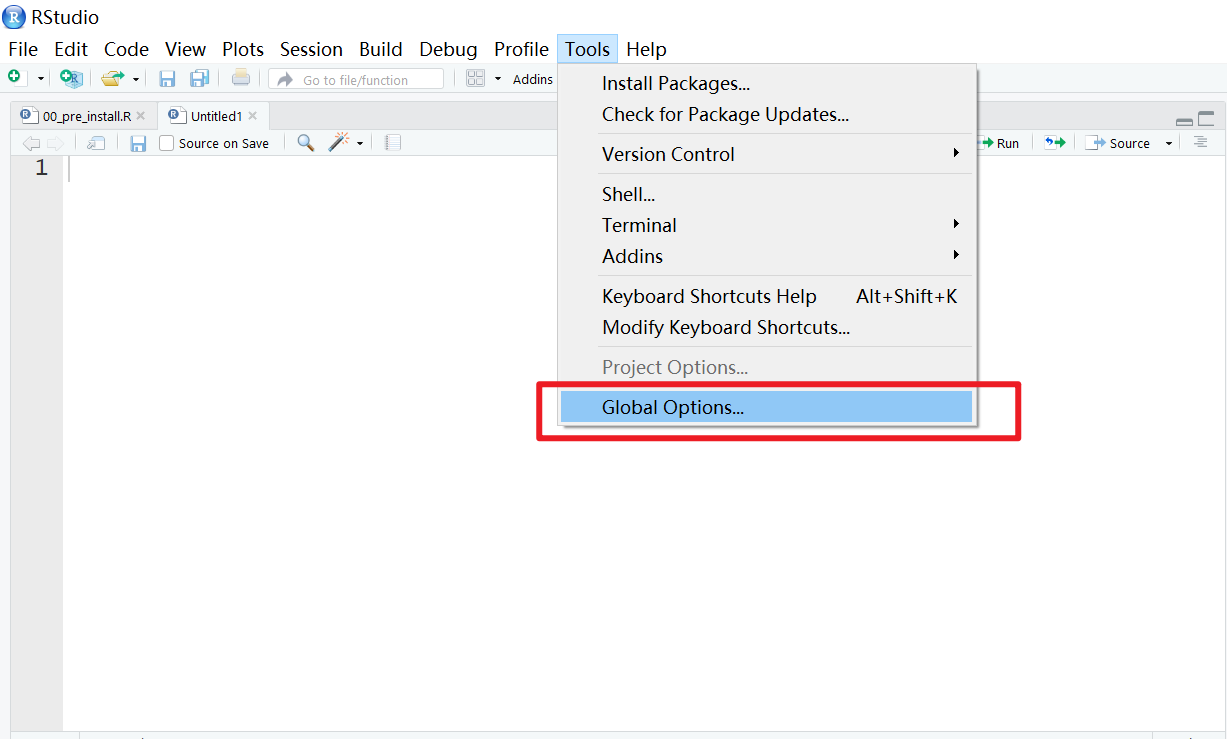Close the open Tools menu

(587, 49)
